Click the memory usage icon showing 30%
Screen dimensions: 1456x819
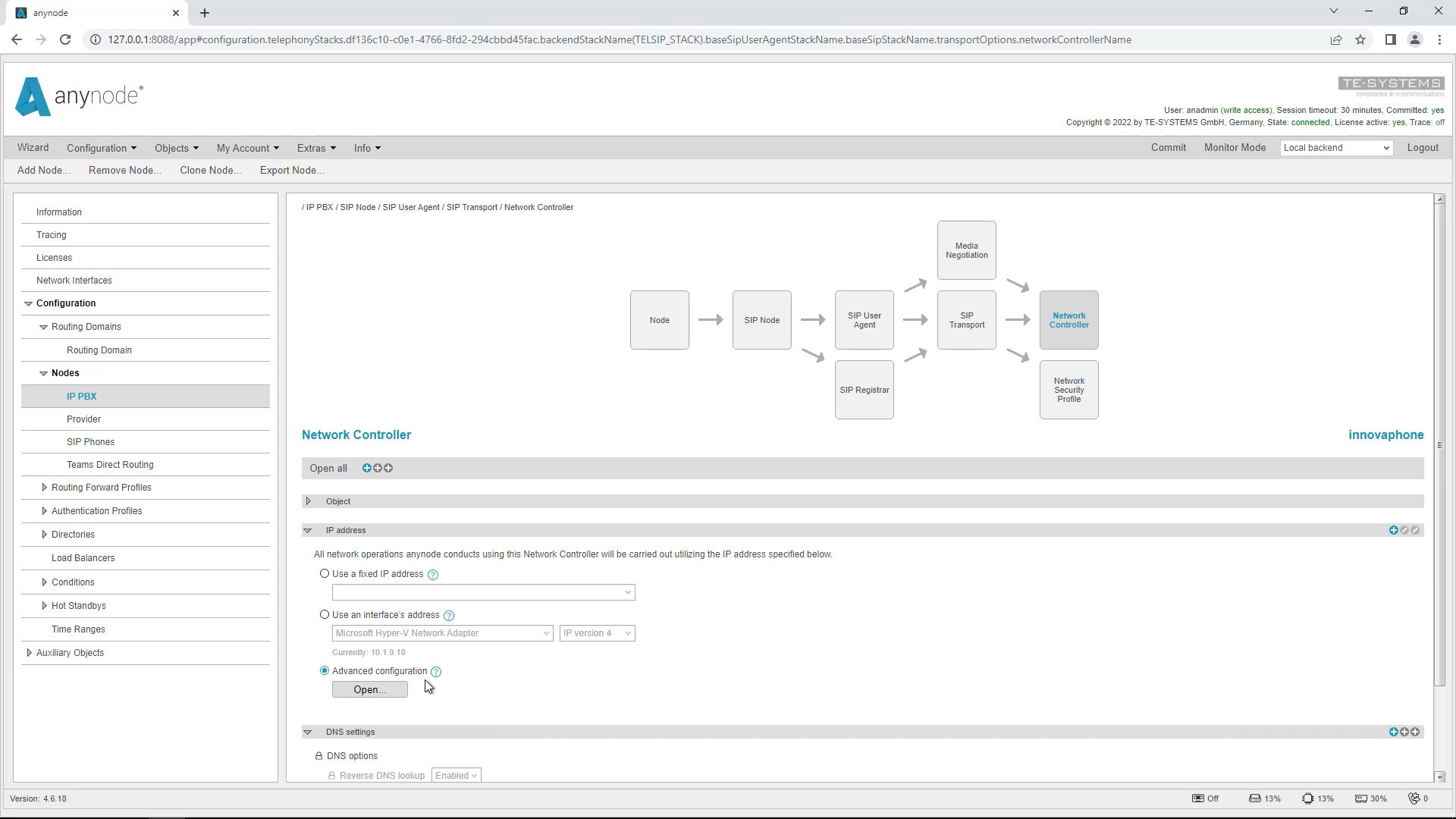point(1361,799)
